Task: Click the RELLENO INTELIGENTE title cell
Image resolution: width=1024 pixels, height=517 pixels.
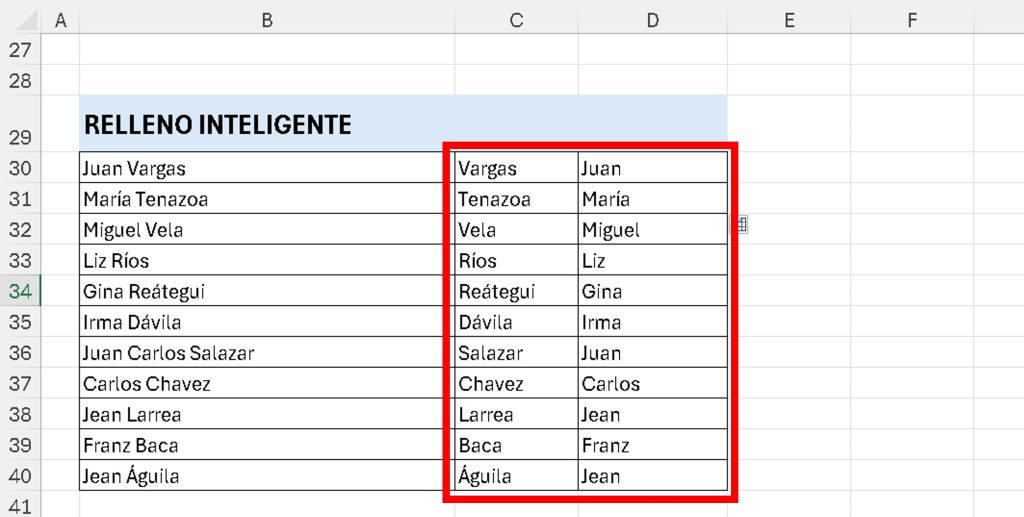Action: [403, 123]
